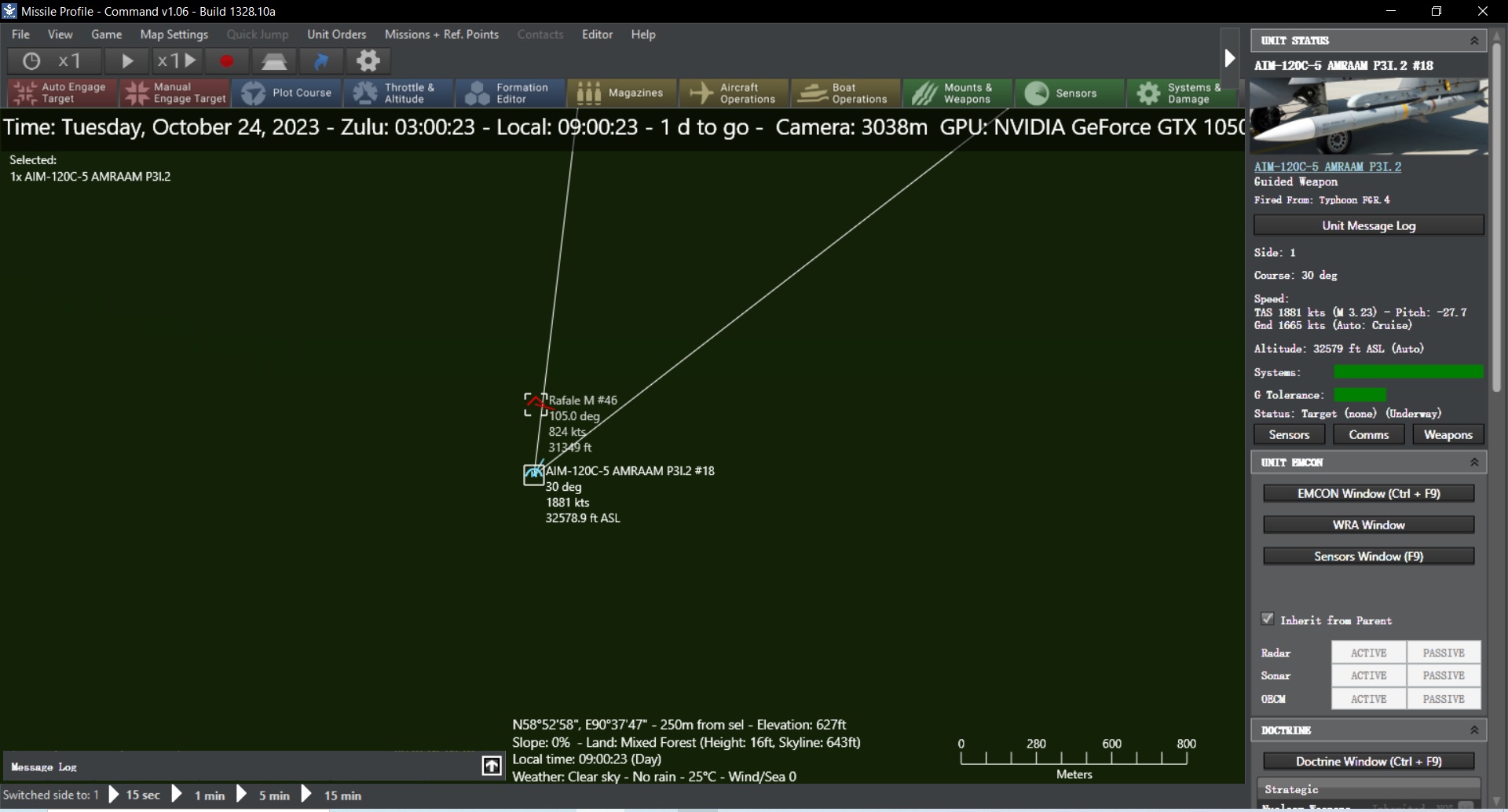This screenshot has width=1508, height=812.
Task: Click Manual Engage Target
Action: point(174,93)
